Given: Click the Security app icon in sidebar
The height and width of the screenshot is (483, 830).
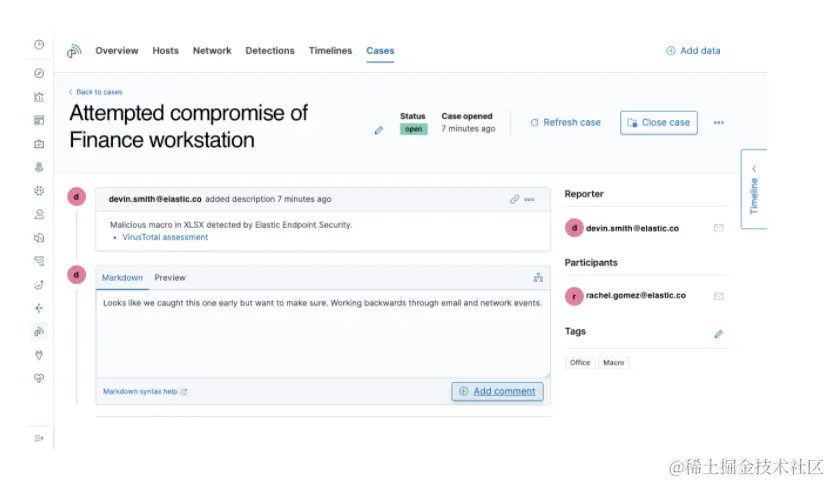Looking at the screenshot, I should point(39,331).
